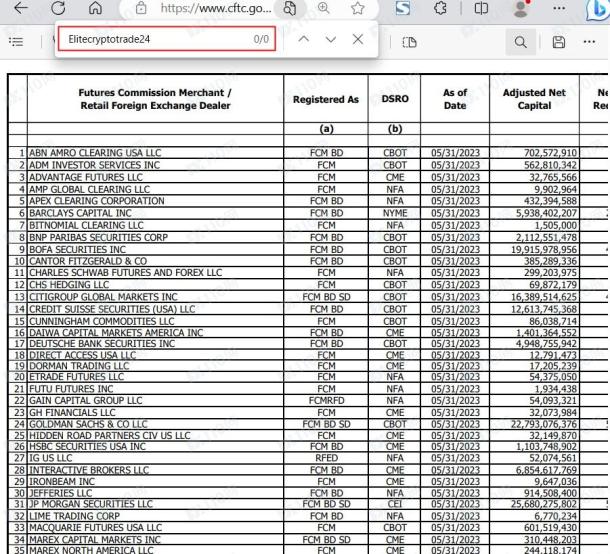The image size is (610, 554).
Task: Save the PDF document
Action: 559,42
